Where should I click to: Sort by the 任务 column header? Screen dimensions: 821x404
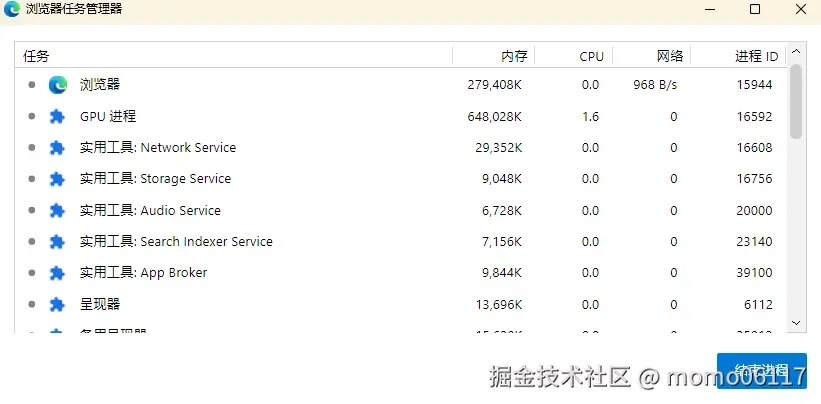click(x=234, y=56)
